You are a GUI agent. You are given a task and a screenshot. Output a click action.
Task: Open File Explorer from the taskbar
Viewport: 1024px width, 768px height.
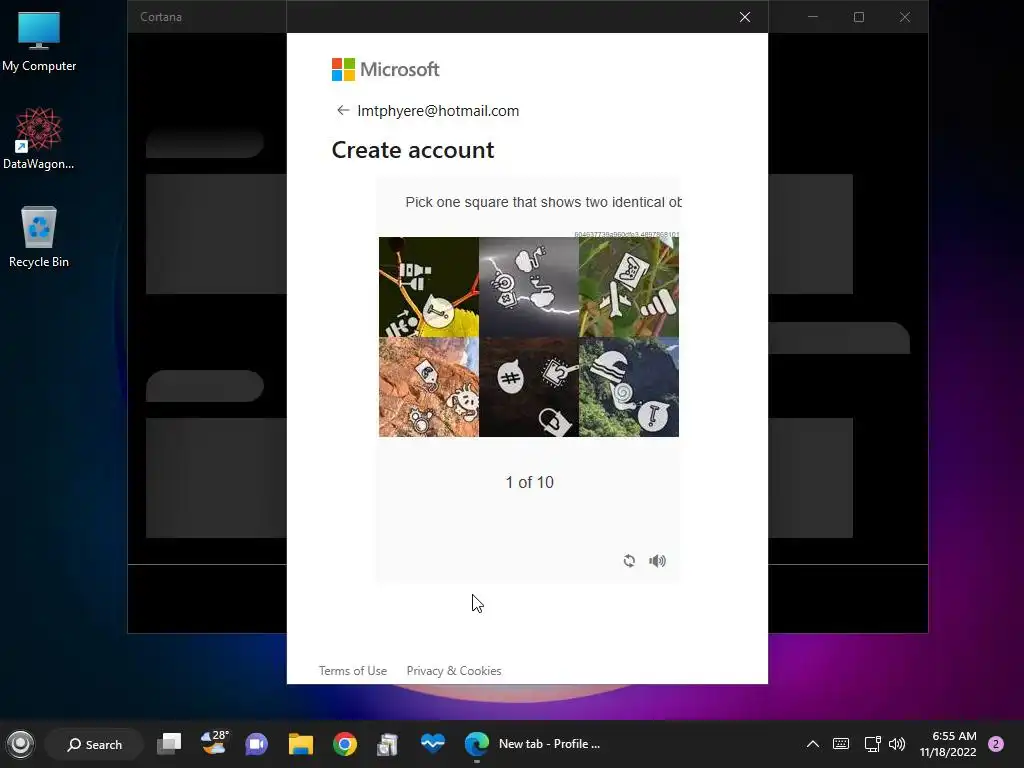pyautogui.click(x=301, y=744)
